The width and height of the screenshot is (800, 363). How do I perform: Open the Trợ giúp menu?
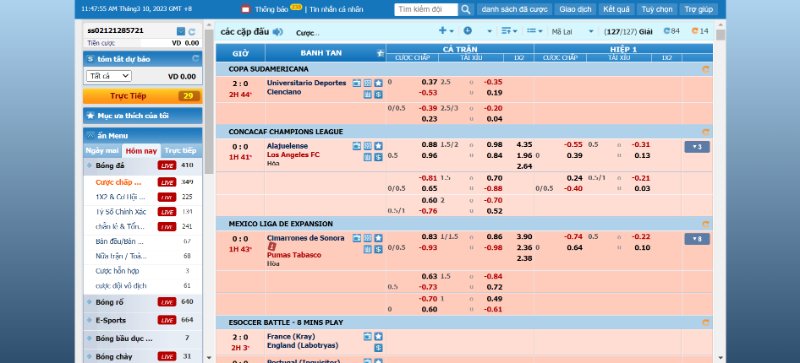698,9
